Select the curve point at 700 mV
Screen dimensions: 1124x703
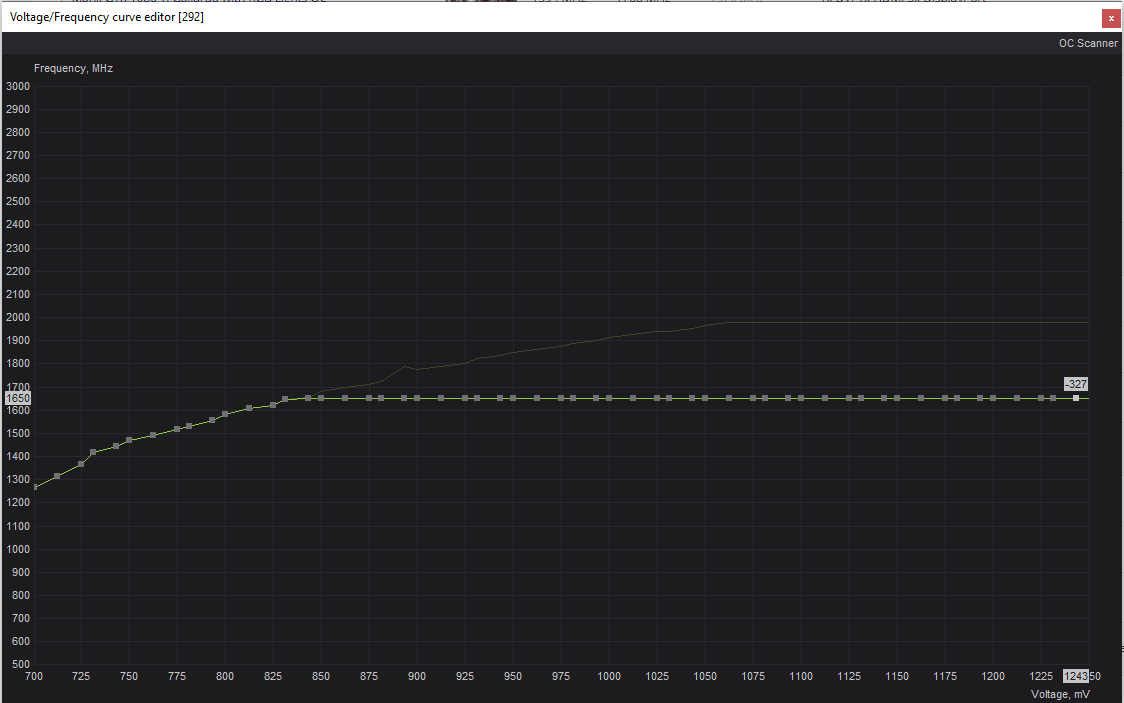point(34,487)
